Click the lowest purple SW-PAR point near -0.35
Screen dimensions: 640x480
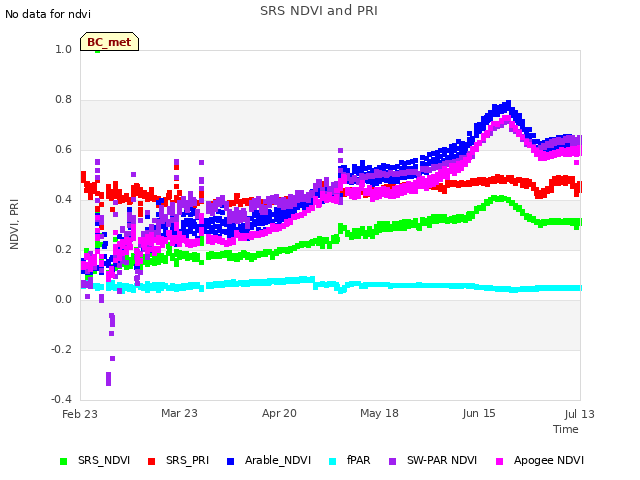[108, 382]
